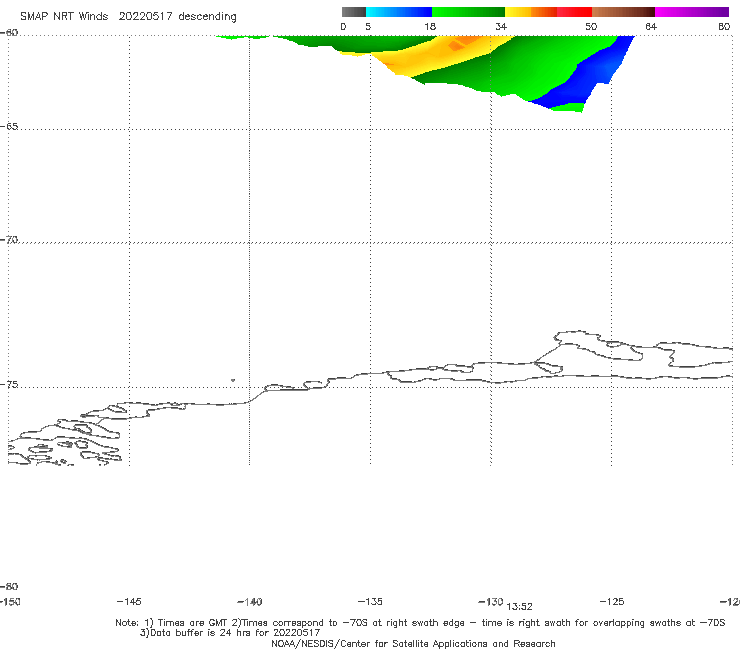Click the latitude label '-70'

point(9,240)
